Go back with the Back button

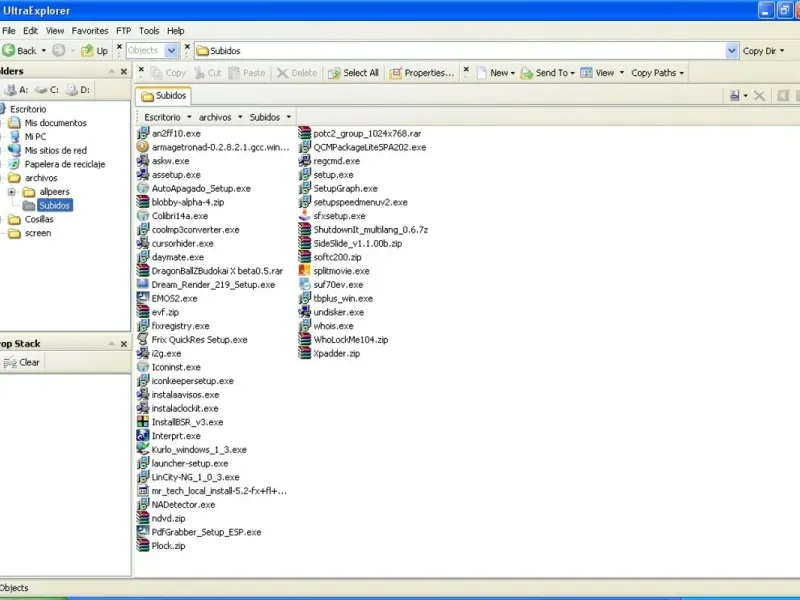pos(19,51)
